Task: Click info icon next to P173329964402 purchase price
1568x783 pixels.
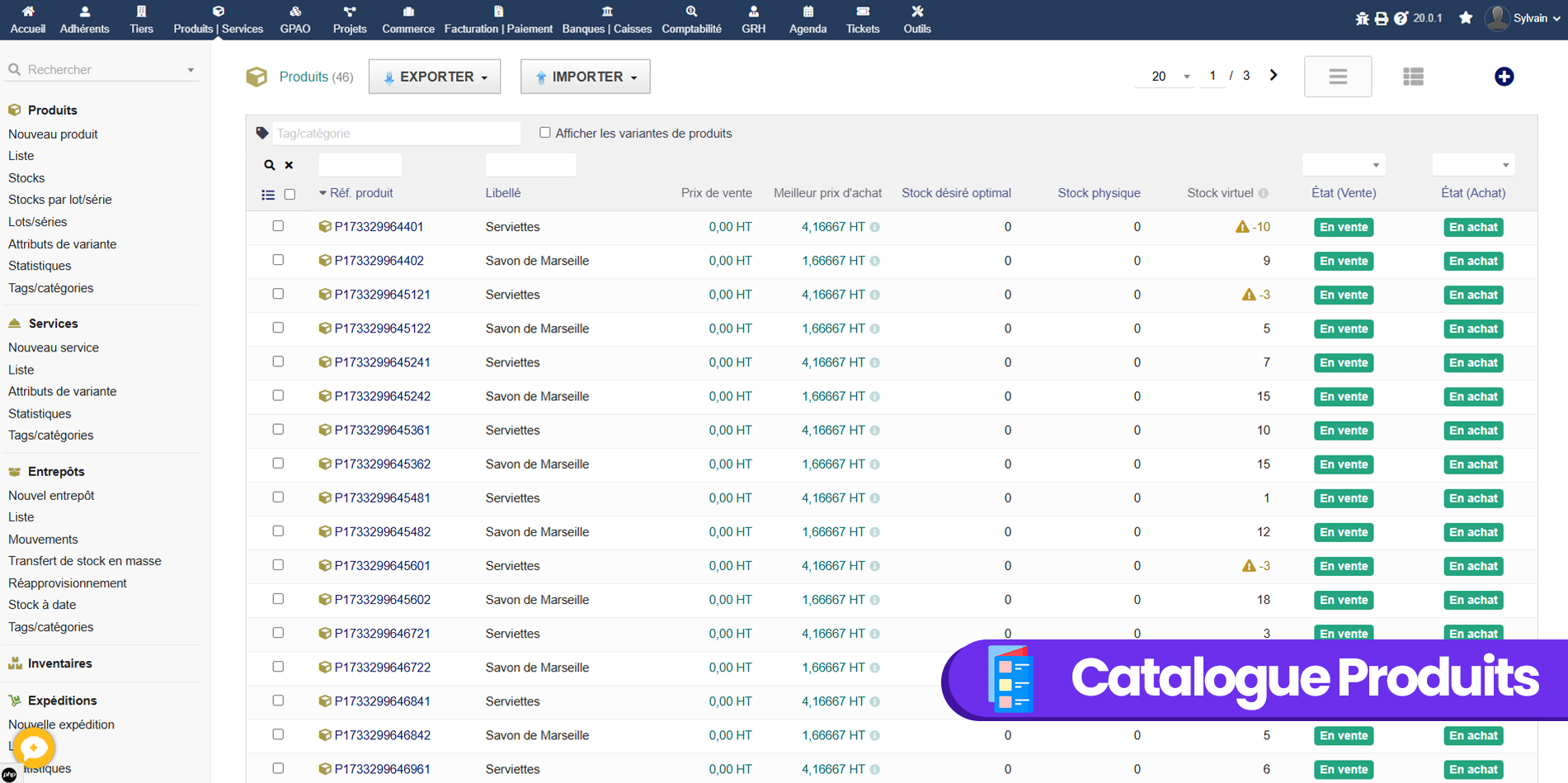Action: click(x=874, y=261)
